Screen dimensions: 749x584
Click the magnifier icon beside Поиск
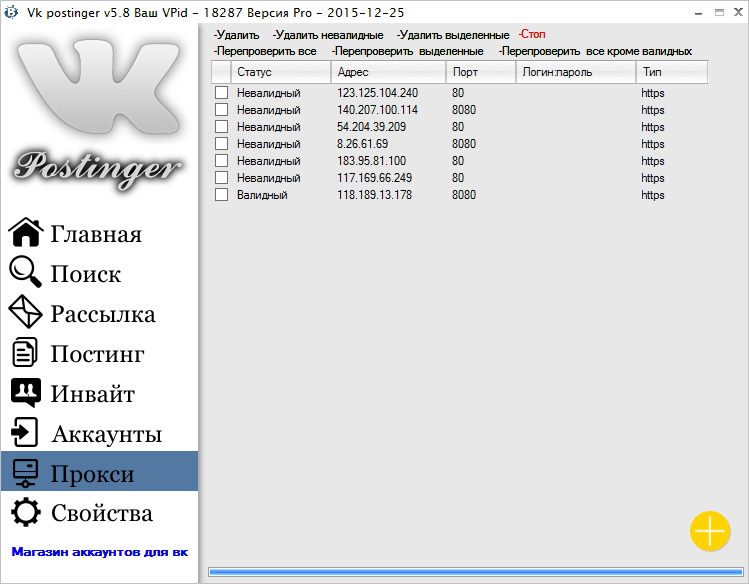[x=25, y=272]
